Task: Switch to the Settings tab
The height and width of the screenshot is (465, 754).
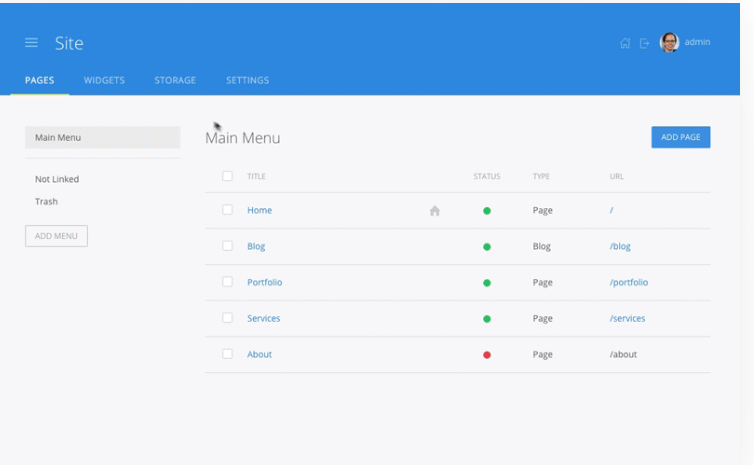Action: click(x=248, y=80)
